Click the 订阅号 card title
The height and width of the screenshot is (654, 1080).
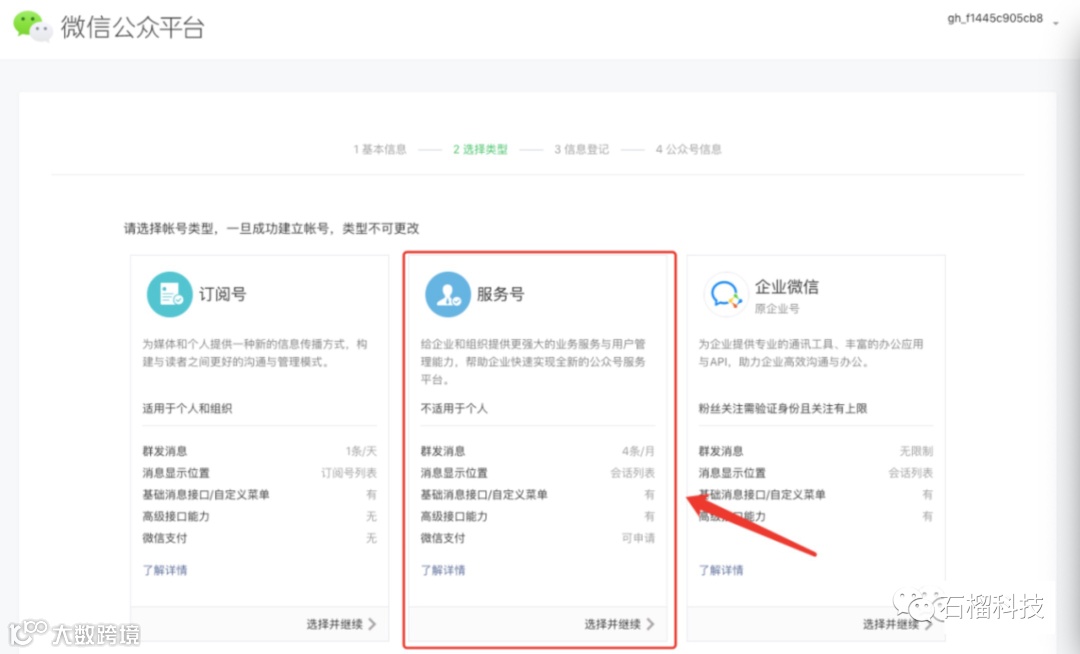coord(222,294)
